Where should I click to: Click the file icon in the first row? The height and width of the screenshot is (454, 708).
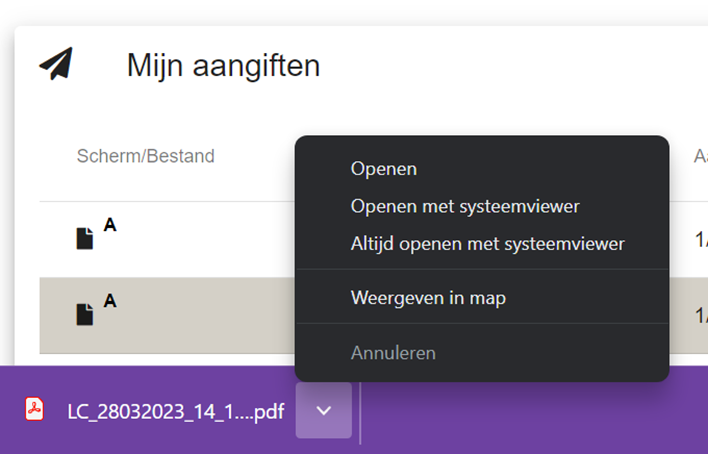pos(84,239)
